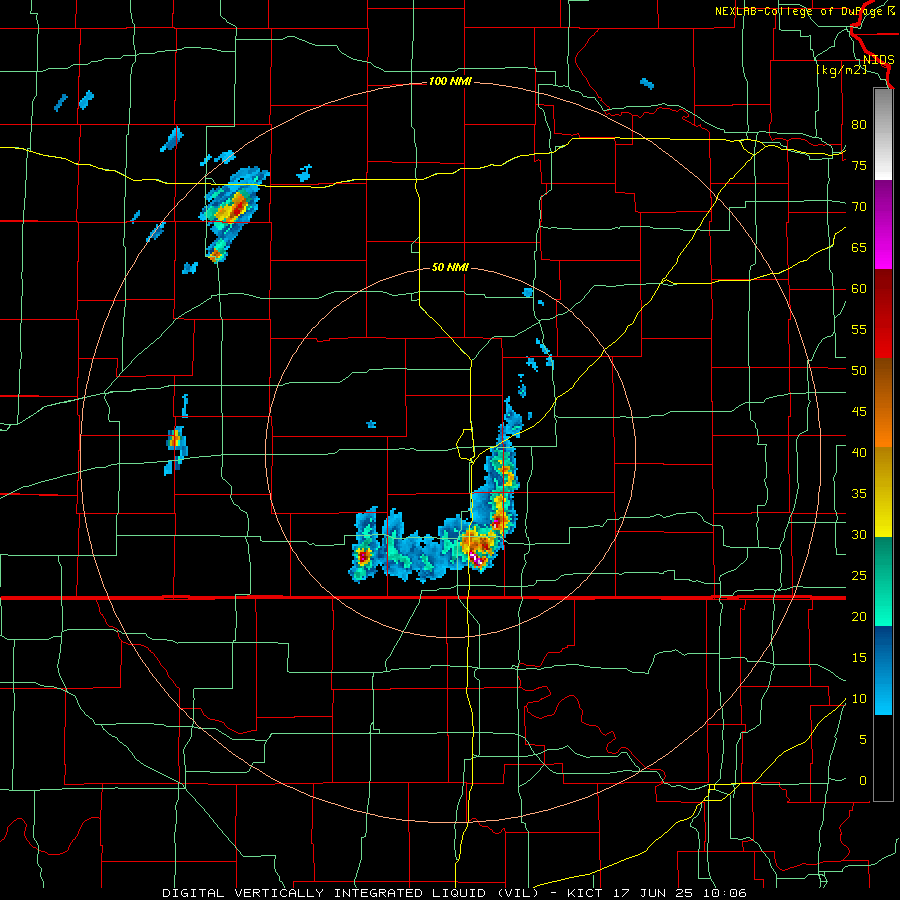This screenshot has width=900, height=900.
Task: Click the "25" value on the VIL scale
Action: (859, 576)
